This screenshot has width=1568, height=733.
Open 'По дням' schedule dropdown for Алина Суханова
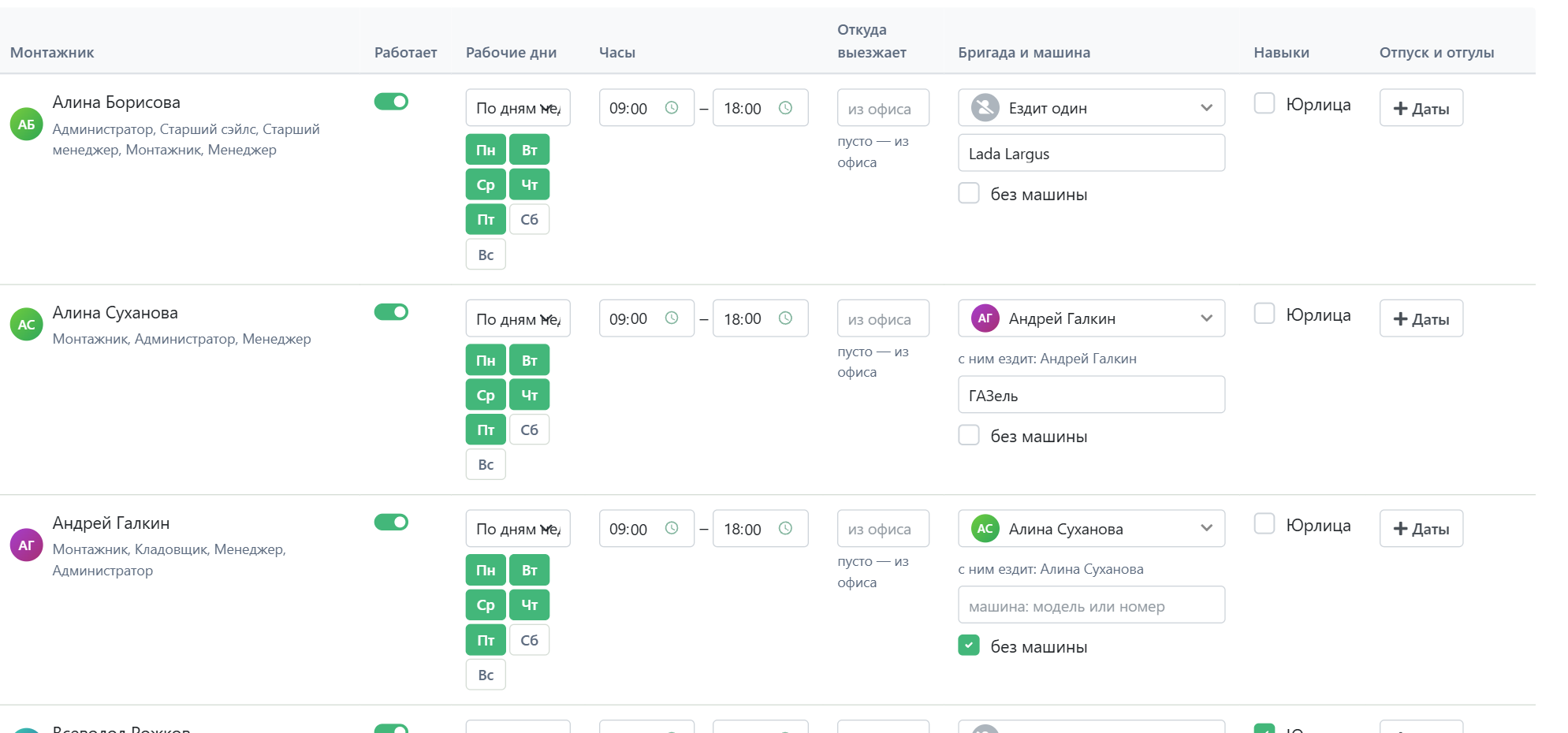(518, 318)
